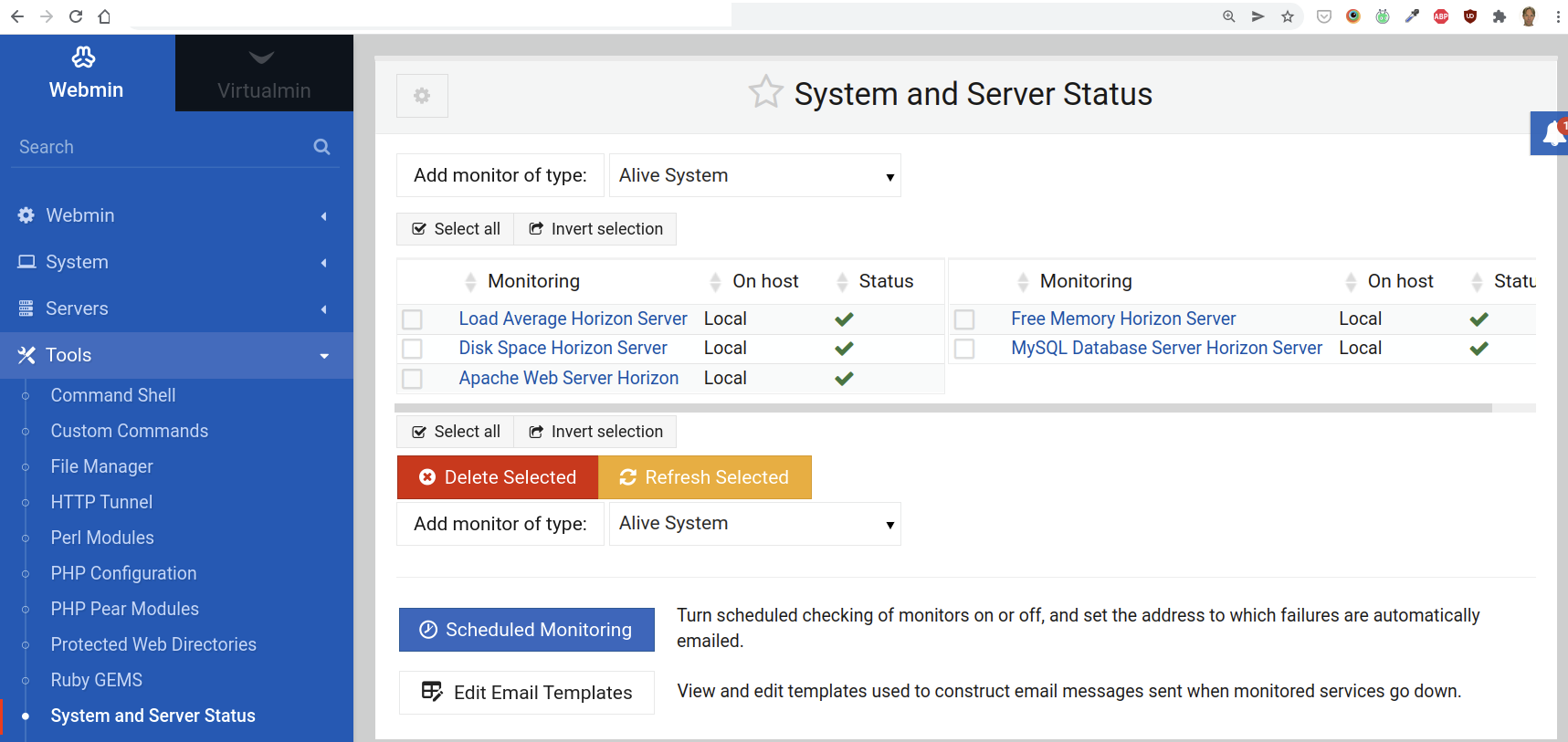Open the browser extensions puzzle icon
This screenshot has height=742, width=1568.
pyautogui.click(x=1499, y=16)
